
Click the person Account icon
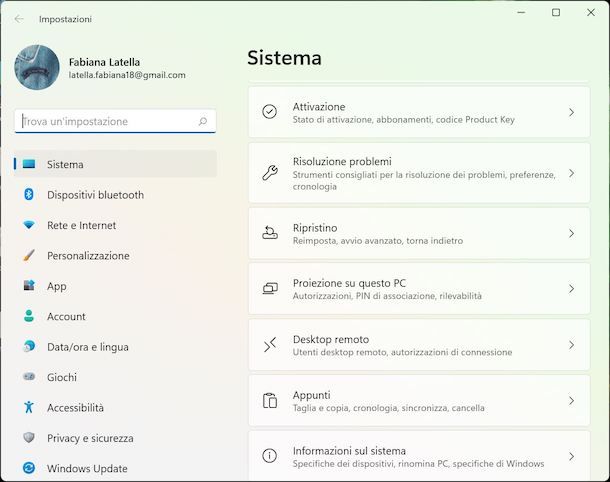pos(29,316)
